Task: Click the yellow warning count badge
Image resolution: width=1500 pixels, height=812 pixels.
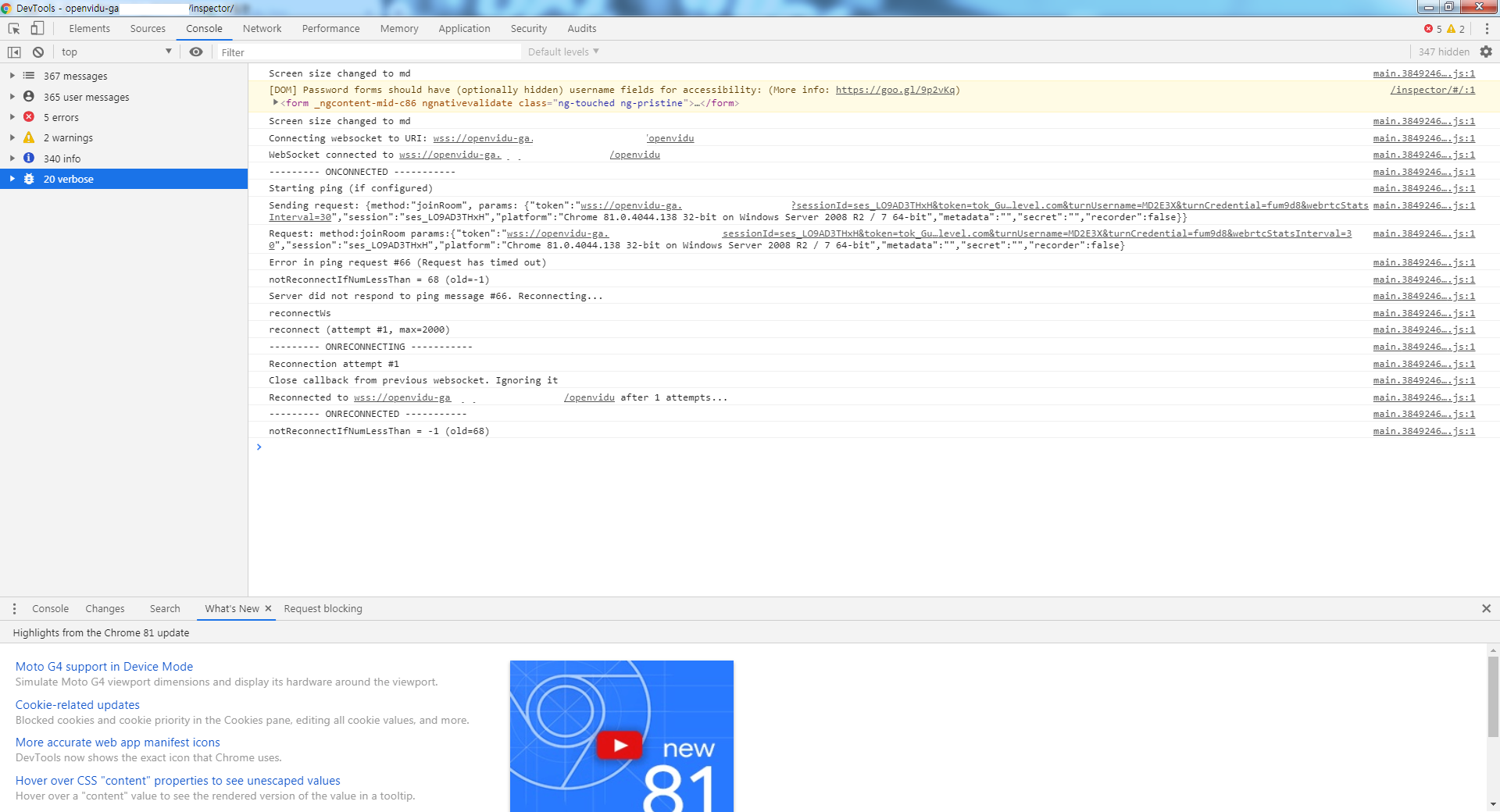Action: (1455, 29)
